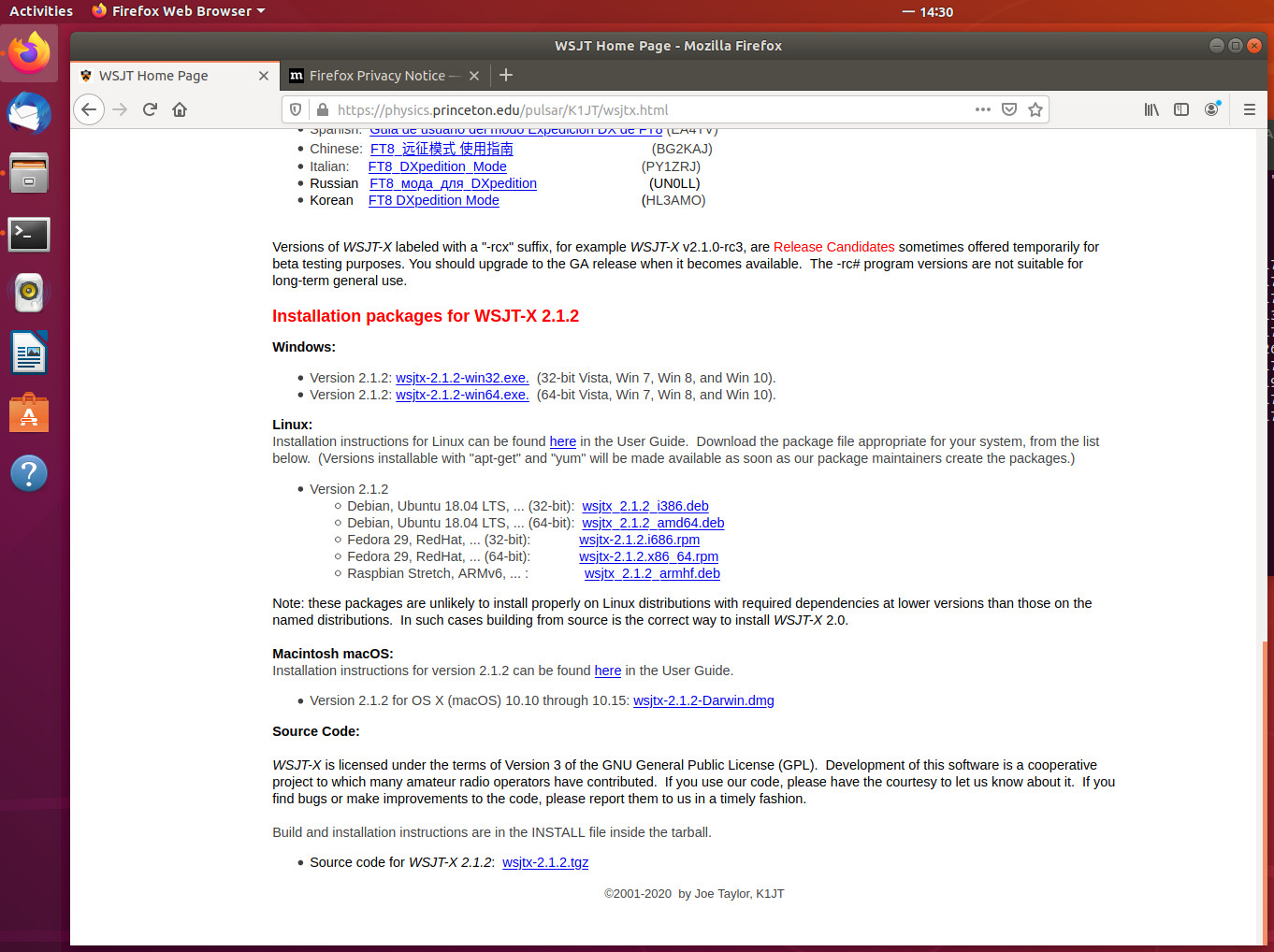Download wsjtx-2.1.2.x86_64.rpm
Screen dimensions: 1274x952
648,556
